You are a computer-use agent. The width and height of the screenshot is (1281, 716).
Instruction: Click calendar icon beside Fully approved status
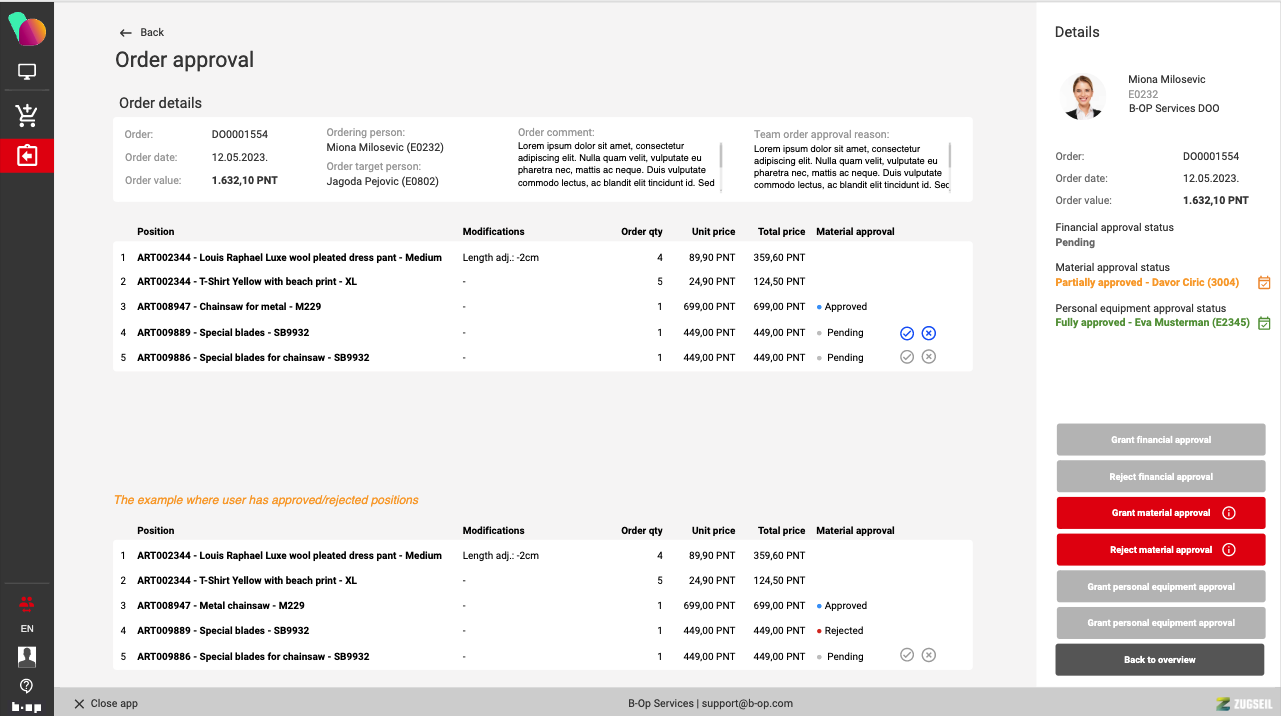tap(1264, 323)
